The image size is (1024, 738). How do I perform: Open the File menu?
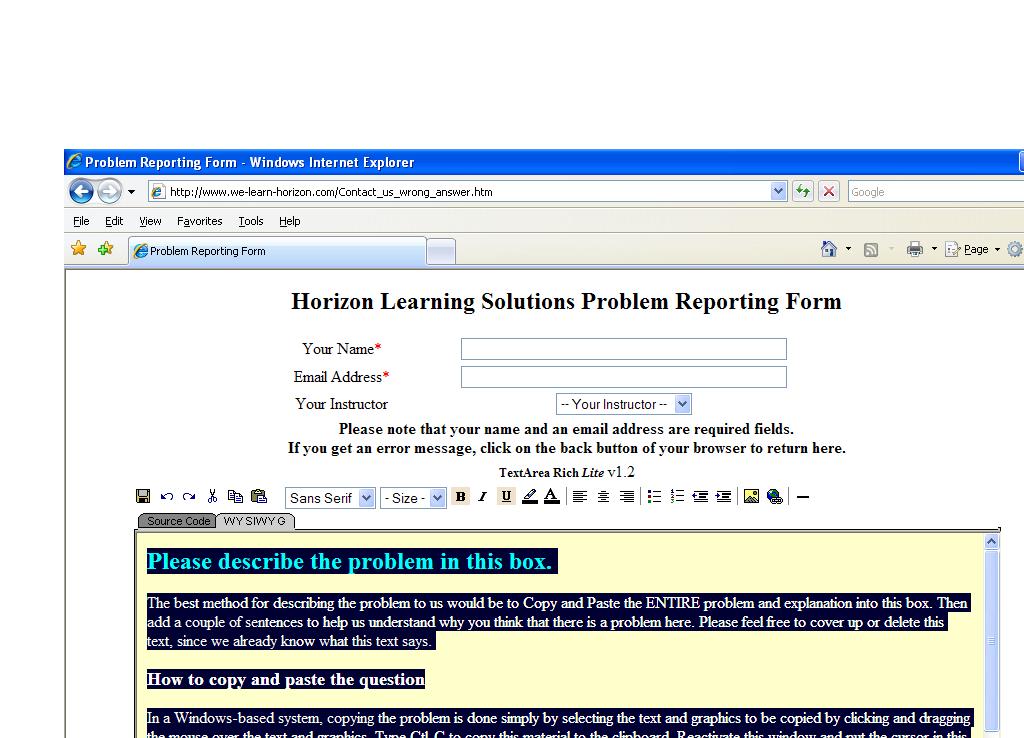click(x=81, y=221)
